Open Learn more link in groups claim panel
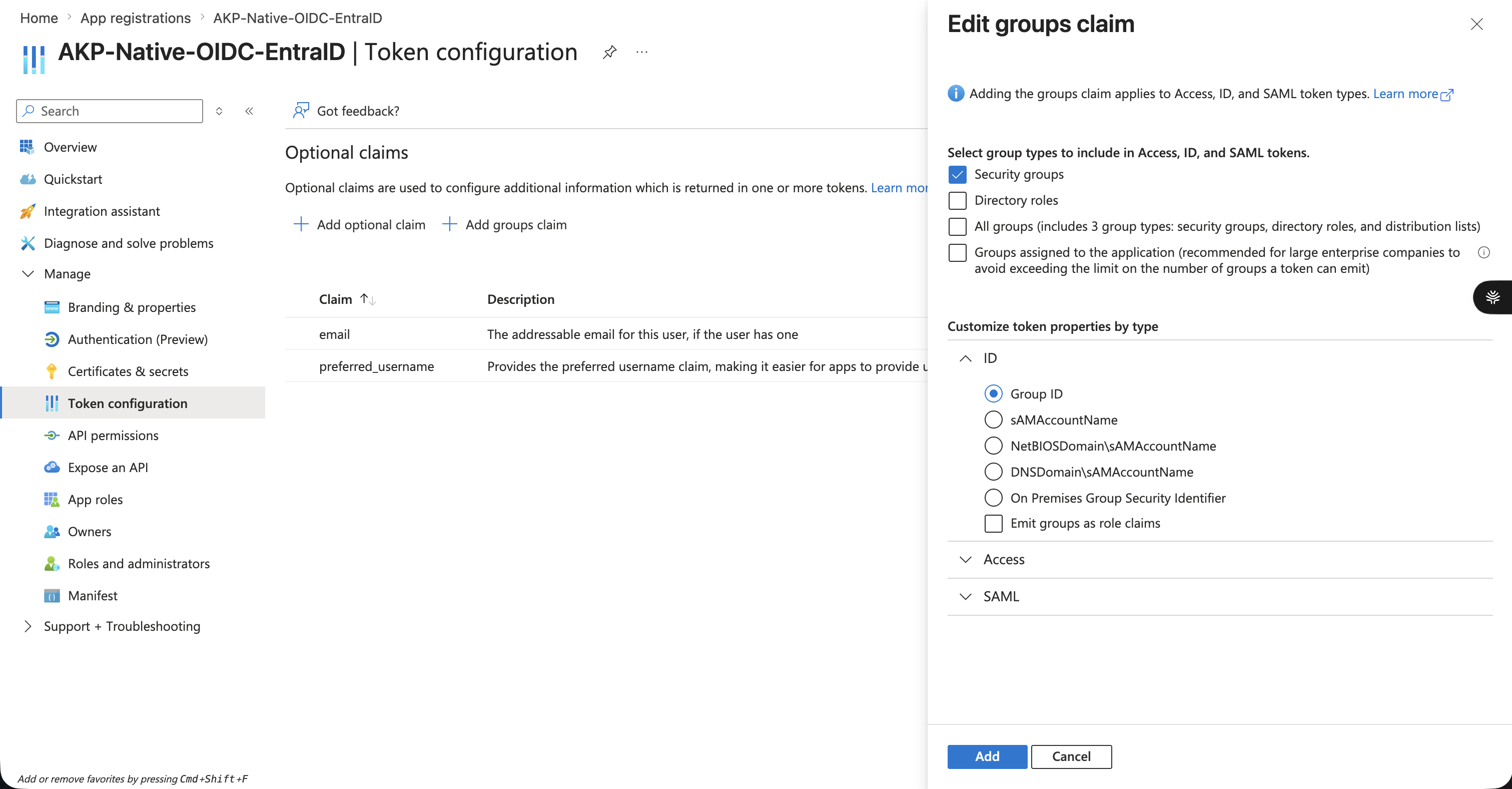 click(x=1413, y=94)
